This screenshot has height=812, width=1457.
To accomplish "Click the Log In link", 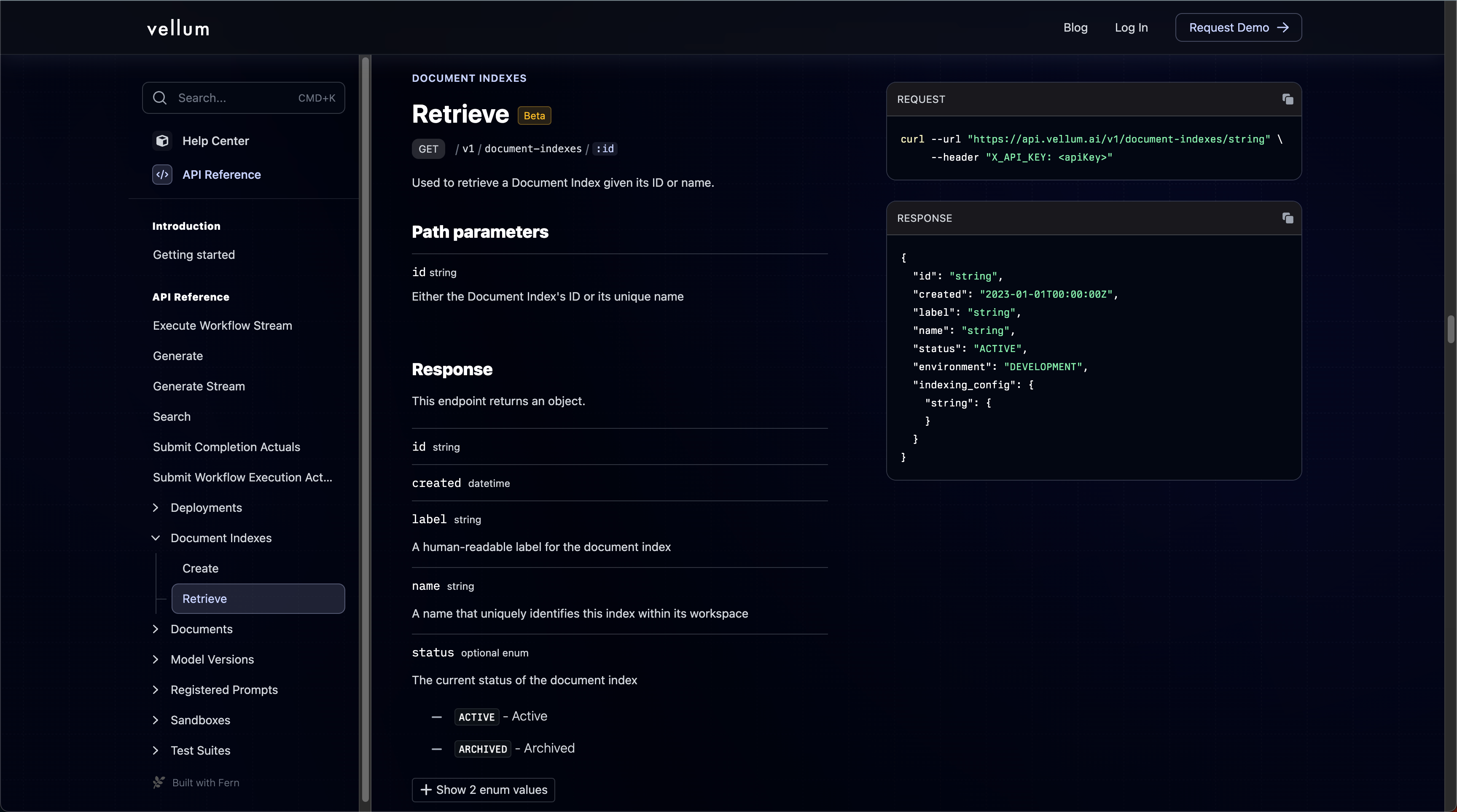I will pyautogui.click(x=1131, y=28).
